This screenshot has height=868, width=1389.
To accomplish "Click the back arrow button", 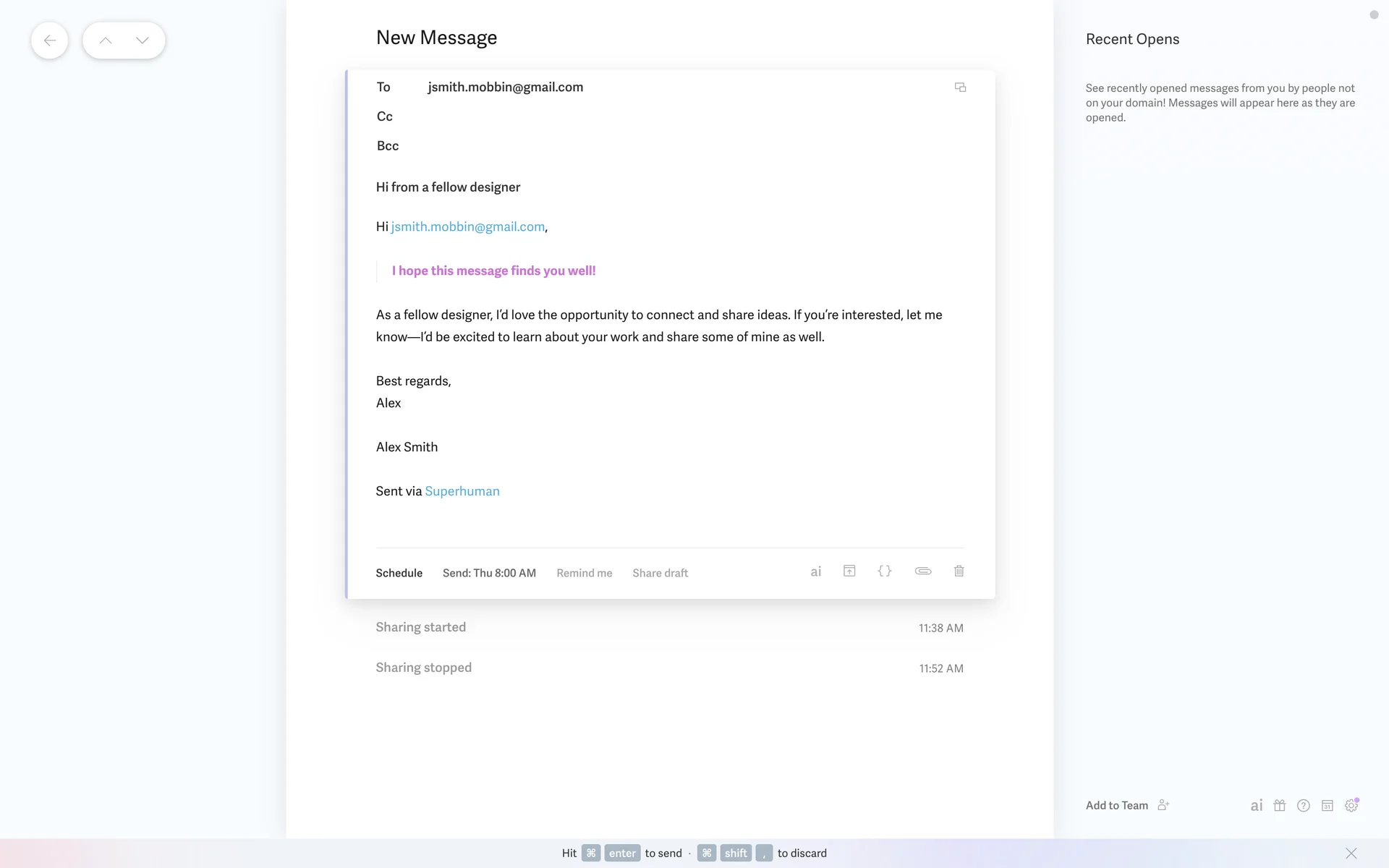I will click(x=49, y=41).
